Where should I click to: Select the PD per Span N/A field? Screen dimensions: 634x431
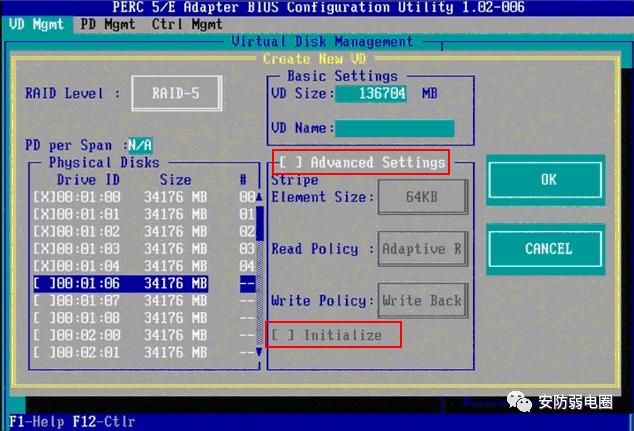point(140,145)
